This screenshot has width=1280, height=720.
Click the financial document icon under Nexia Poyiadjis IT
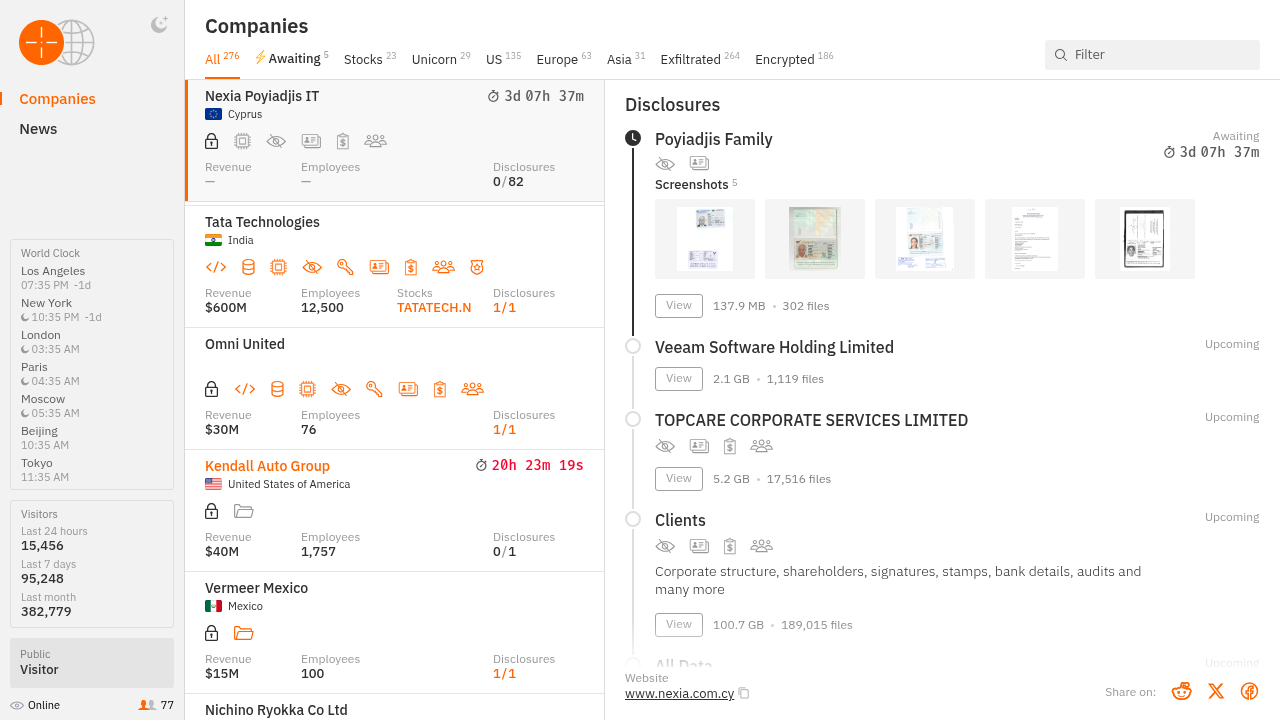(343, 141)
